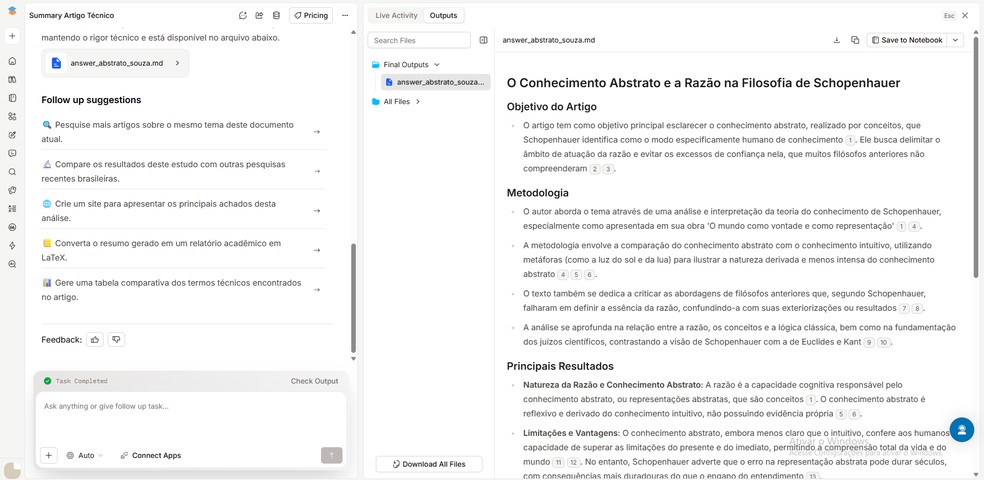The width and height of the screenshot is (984, 480).
Task: Select answer_abstrato_souza file in file tree
Action: [x=436, y=82]
